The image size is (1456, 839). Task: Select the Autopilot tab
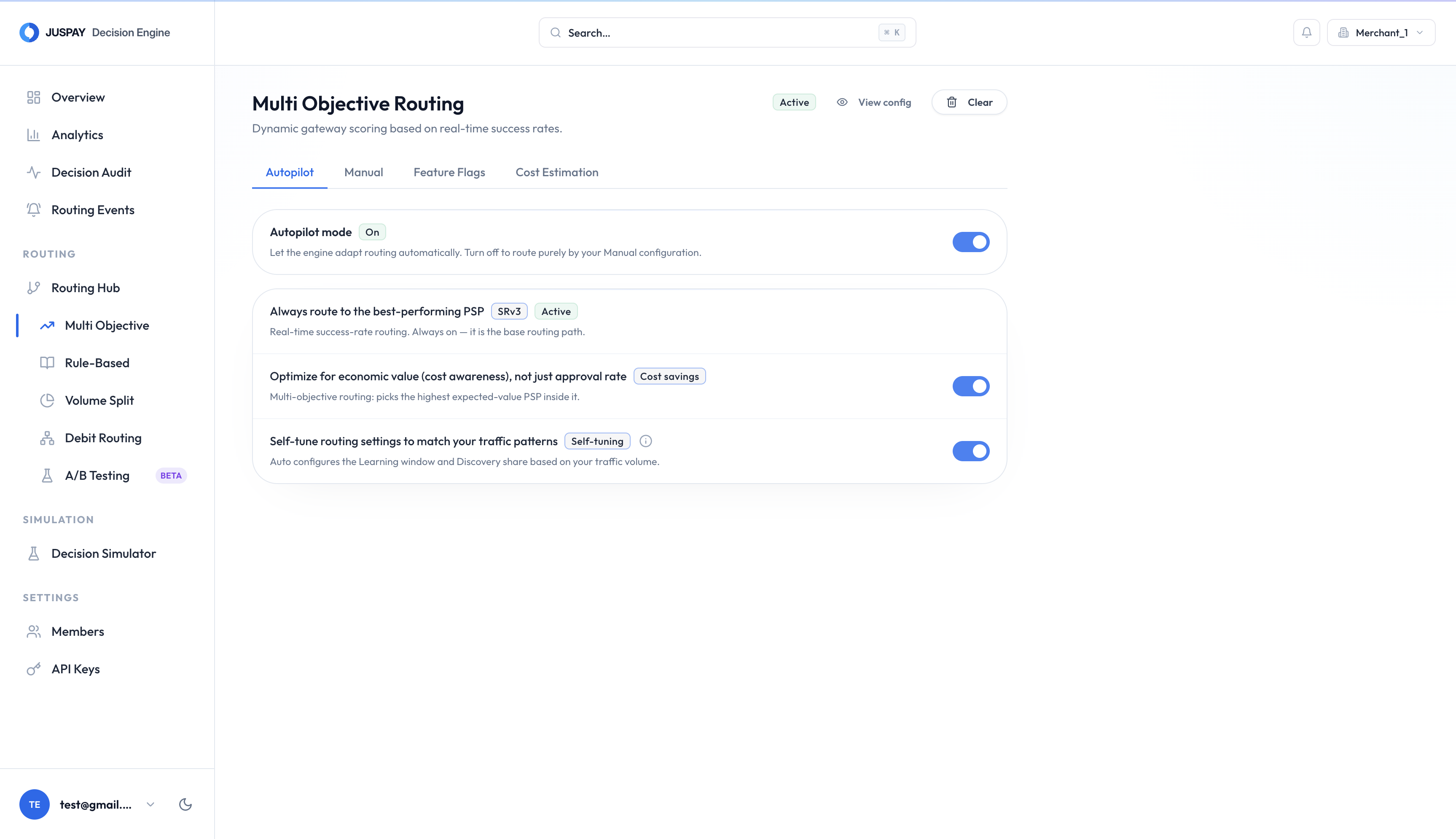[x=290, y=172]
